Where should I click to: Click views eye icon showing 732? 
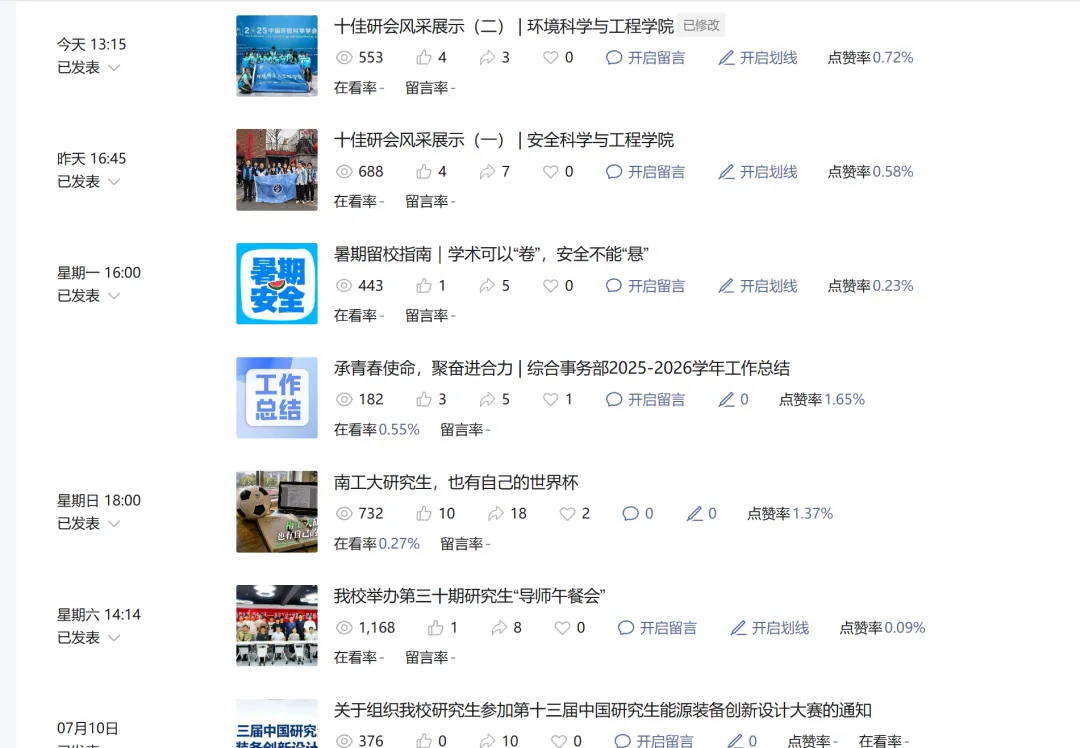point(344,514)
